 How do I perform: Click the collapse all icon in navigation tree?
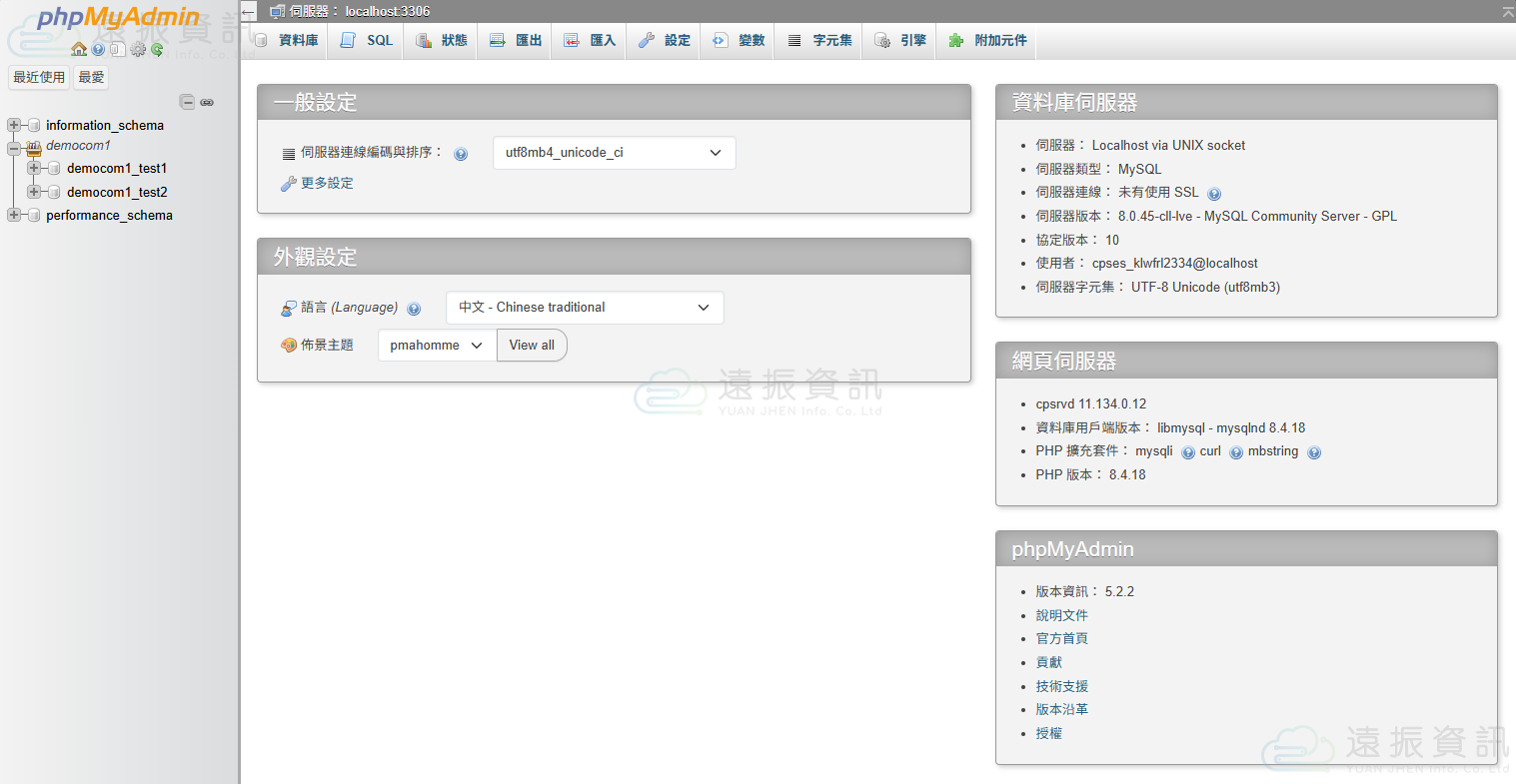coord(187,102)
